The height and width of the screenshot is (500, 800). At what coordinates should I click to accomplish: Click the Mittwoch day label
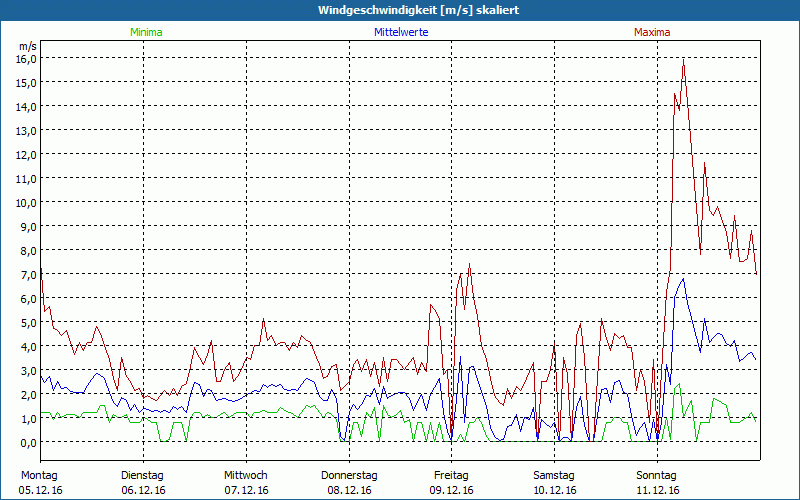click(246, 476)
